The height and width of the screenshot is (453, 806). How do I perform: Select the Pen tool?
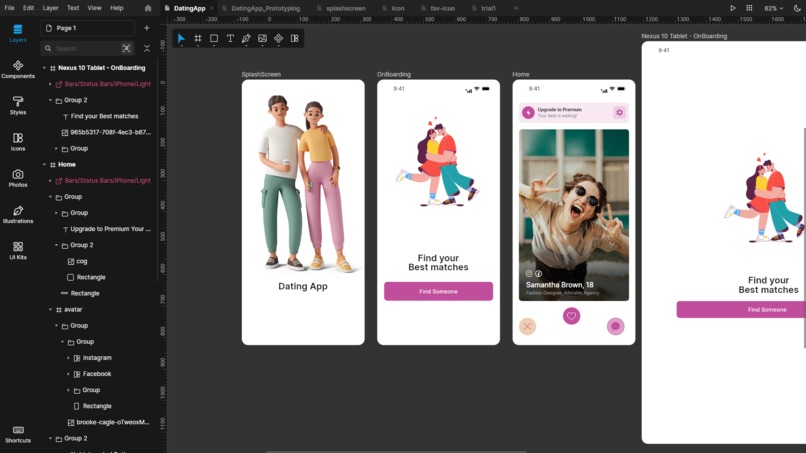pyautogui.click(x=246, y=39)
